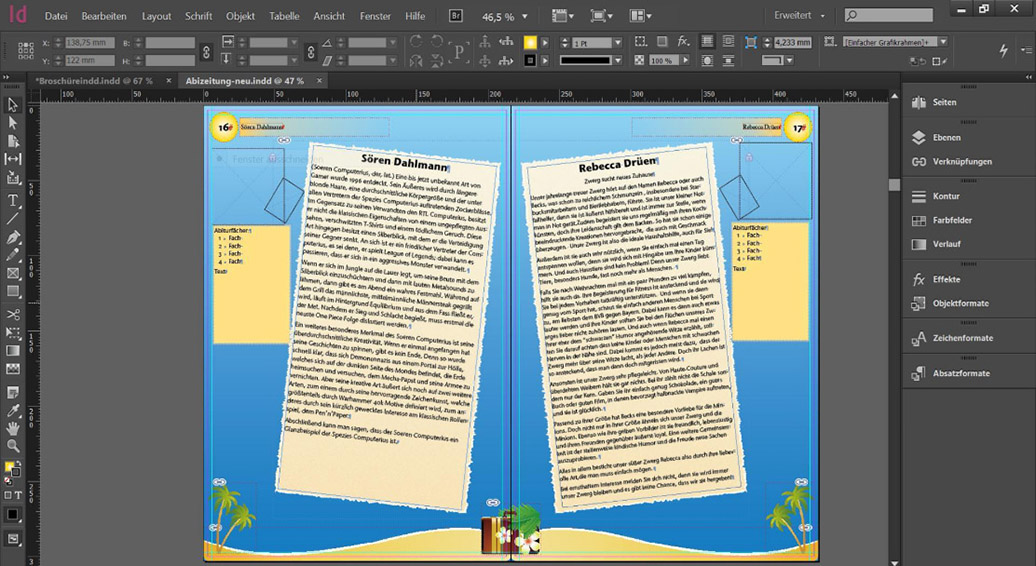Select the Eyedropper tool
The image size is (1036, 566).
[13, 409]
